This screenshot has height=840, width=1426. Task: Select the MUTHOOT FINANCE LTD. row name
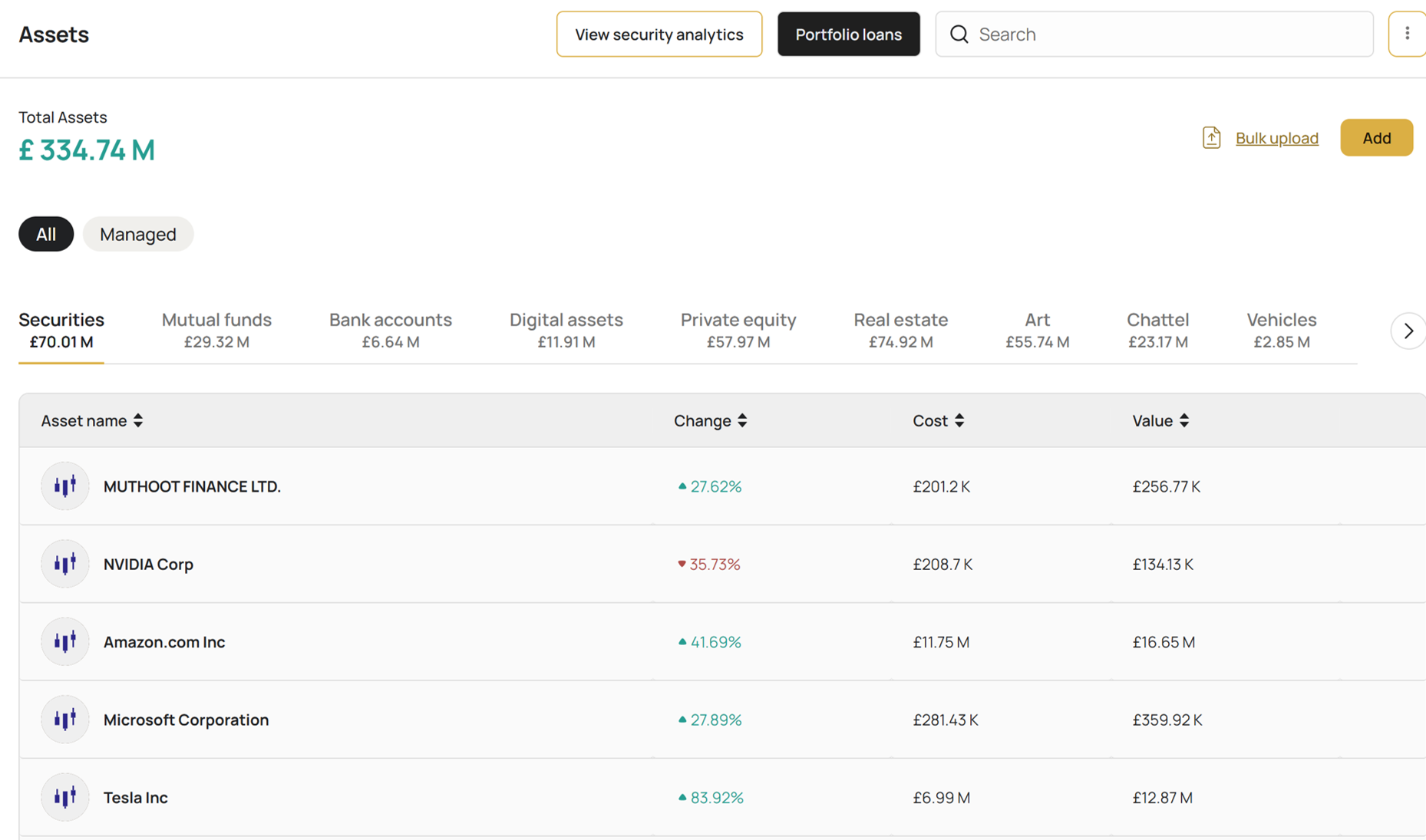[x=192, y=486]
